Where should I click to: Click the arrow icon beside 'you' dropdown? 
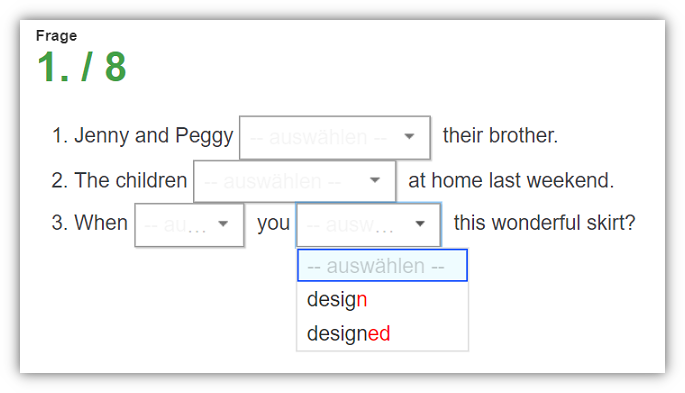click(420, 224)
